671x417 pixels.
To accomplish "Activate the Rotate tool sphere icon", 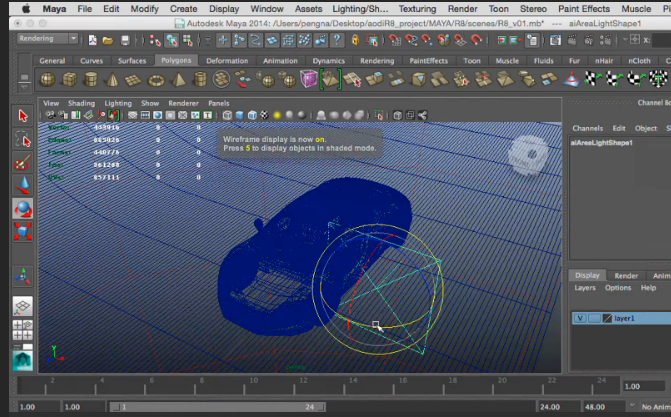I will click(x=23, y=209).
